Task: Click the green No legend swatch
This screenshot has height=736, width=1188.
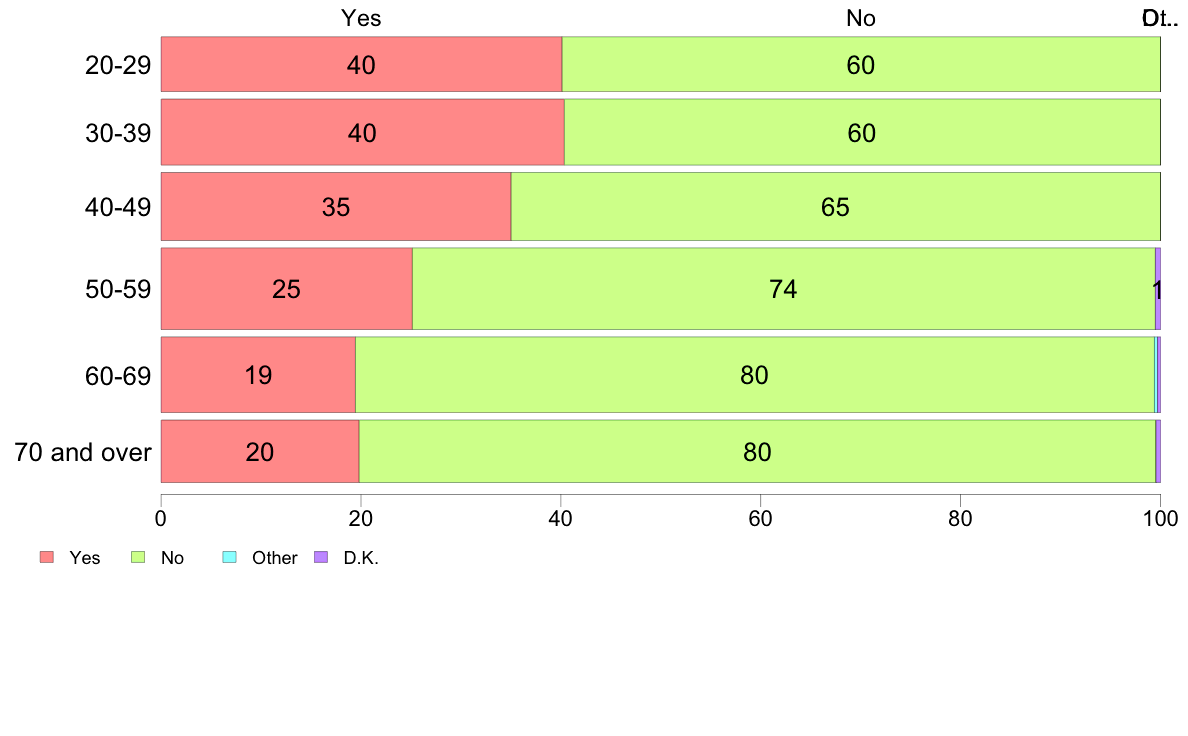Action: pos(138,557)
